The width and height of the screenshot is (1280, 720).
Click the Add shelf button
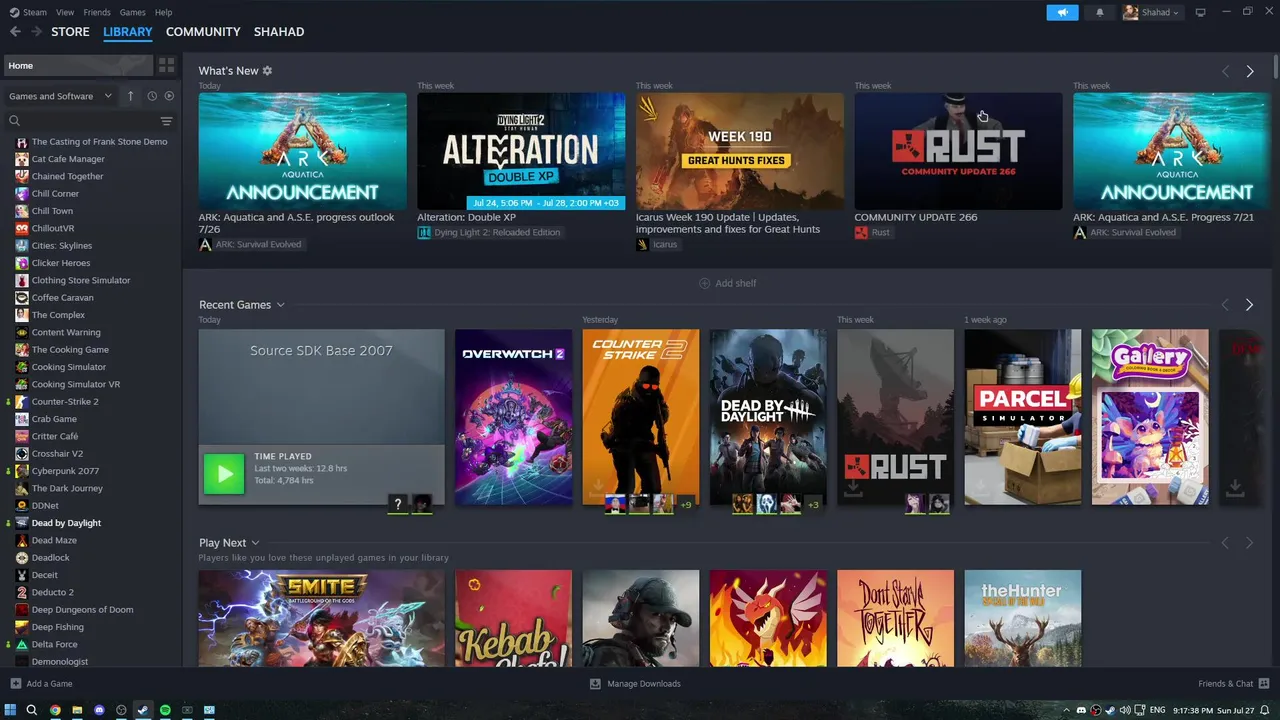click(x=728, y=284)
